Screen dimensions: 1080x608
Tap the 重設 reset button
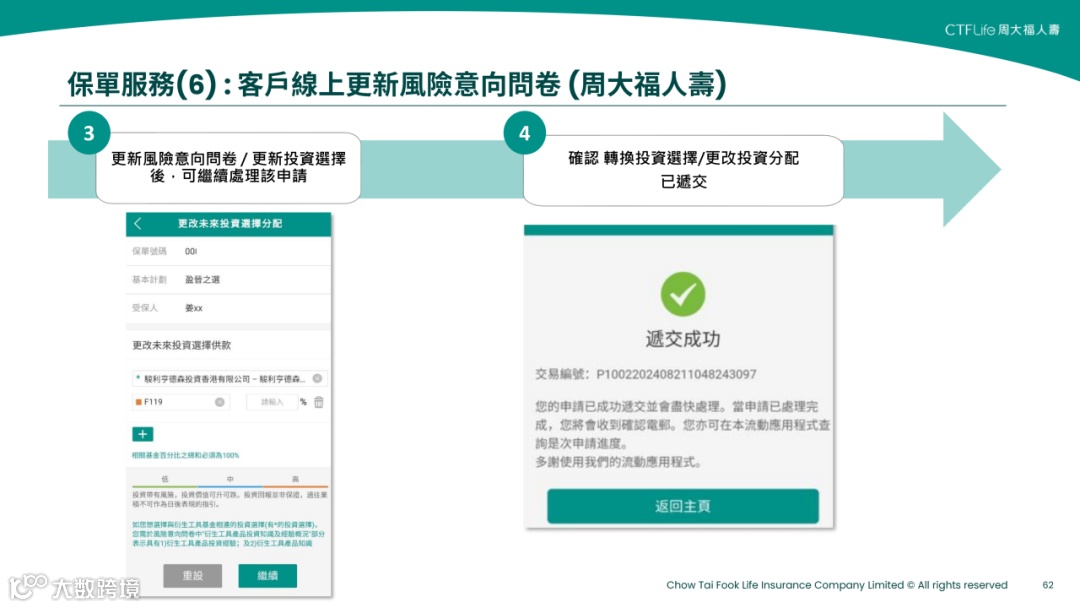point(192,576)
